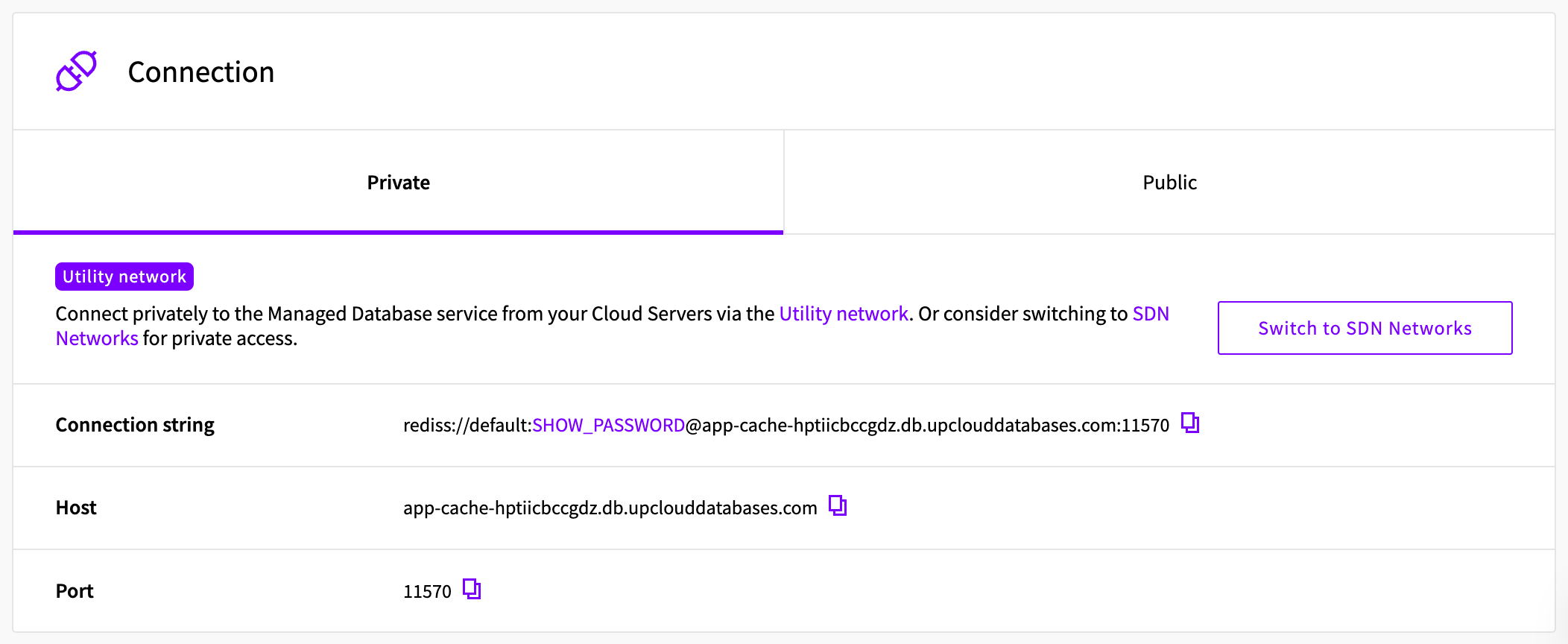The image size is (1568, 644).
Task: Click the Connection plug icon
Action: pyautogui.click(x=77, y=72)
